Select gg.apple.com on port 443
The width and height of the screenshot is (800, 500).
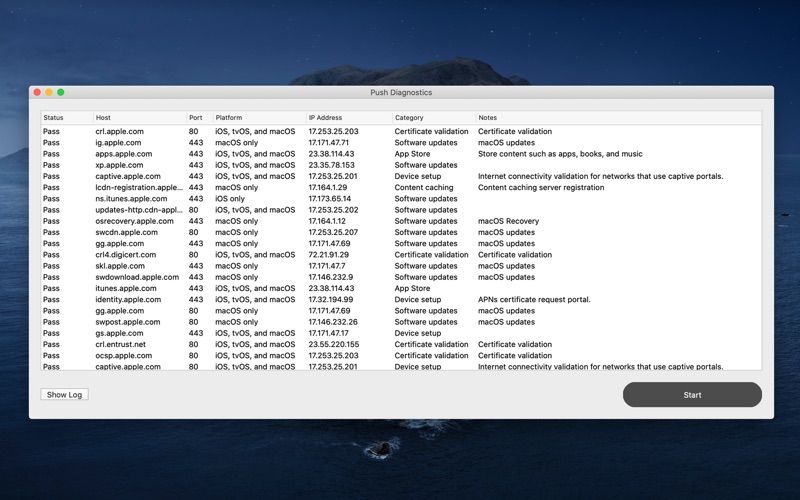tap(119, 243)
